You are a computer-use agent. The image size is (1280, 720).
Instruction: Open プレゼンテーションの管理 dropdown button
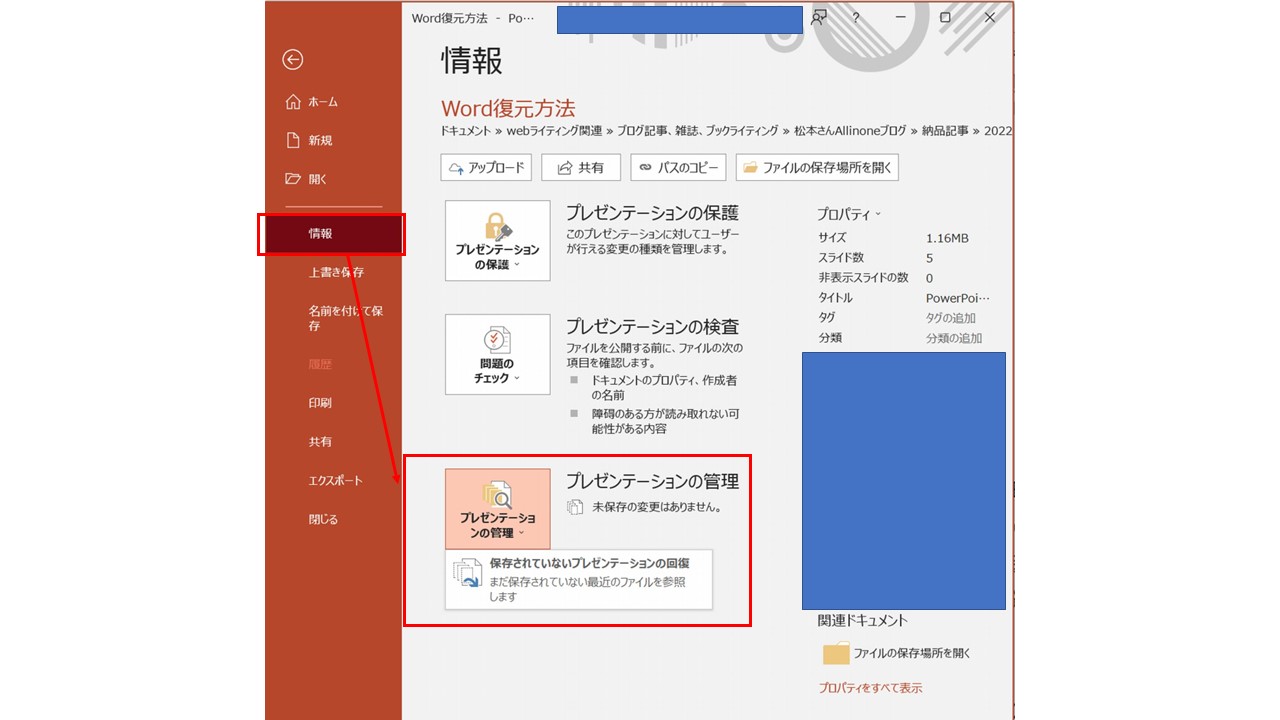point(497,508)
